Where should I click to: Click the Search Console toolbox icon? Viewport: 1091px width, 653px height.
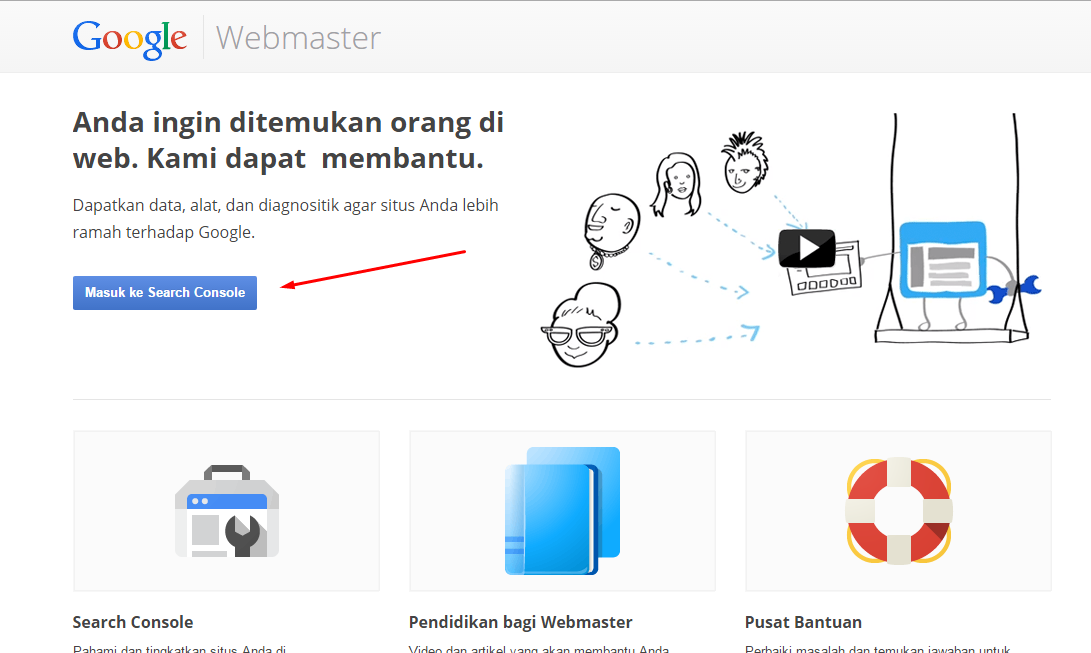coord(227,511)
